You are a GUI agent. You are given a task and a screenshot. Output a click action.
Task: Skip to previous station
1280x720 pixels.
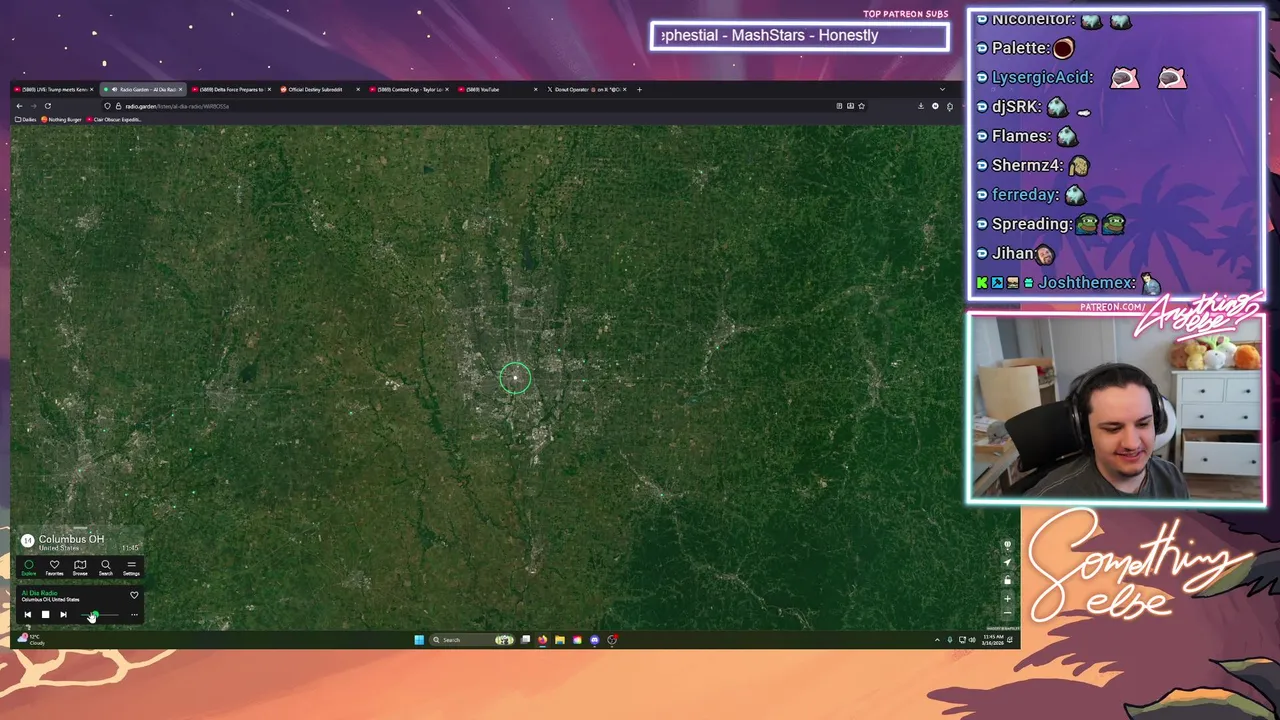(28, 614)
